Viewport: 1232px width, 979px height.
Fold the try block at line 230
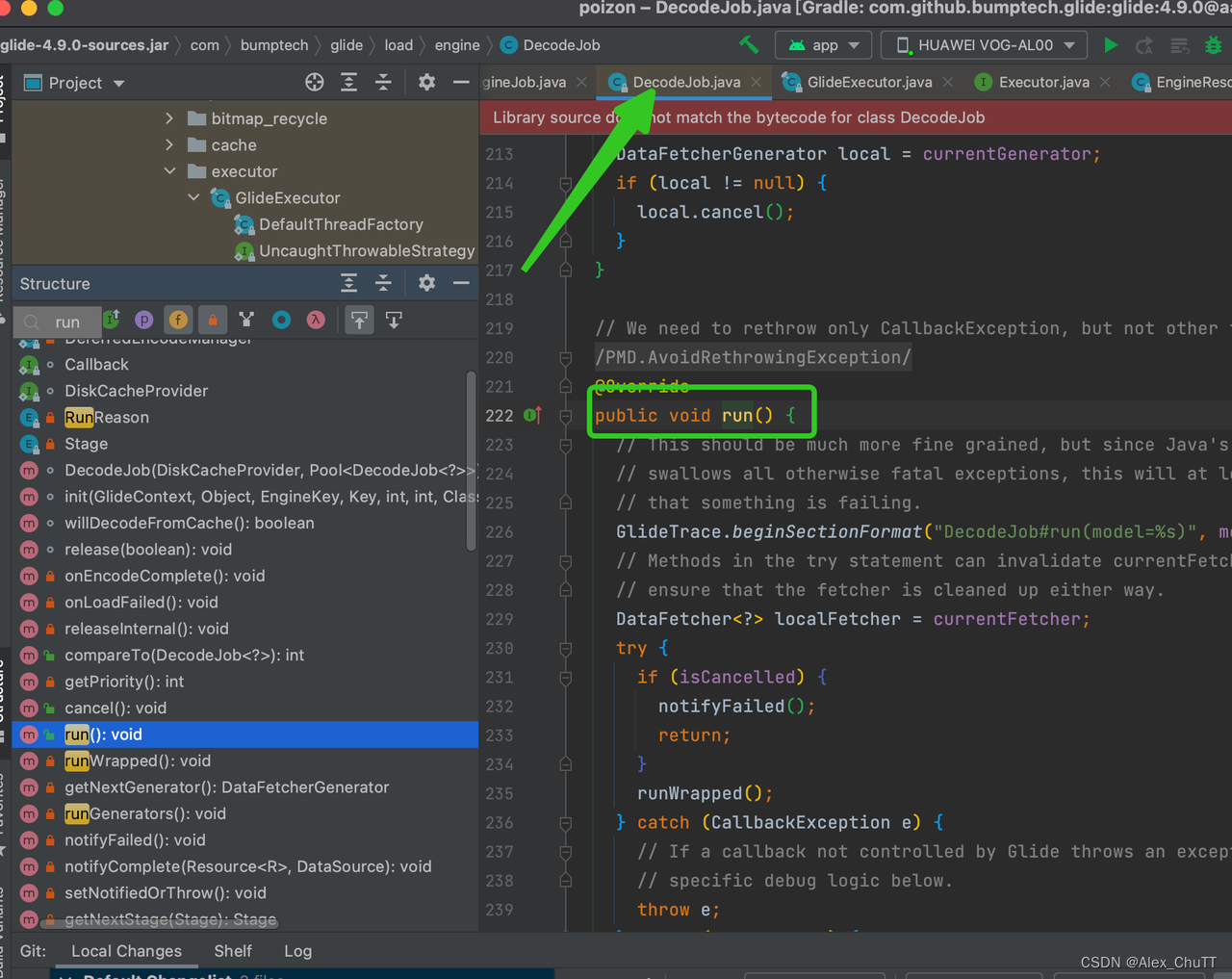pos(566,649)
